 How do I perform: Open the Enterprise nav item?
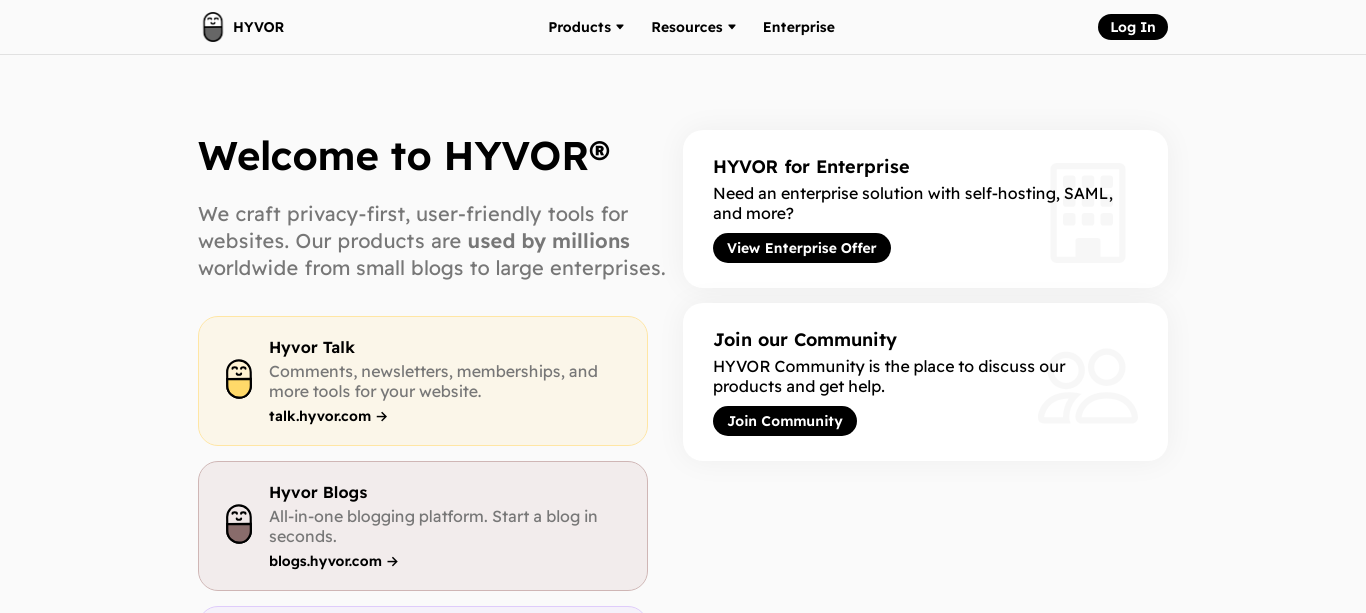(x=798, y=27)
